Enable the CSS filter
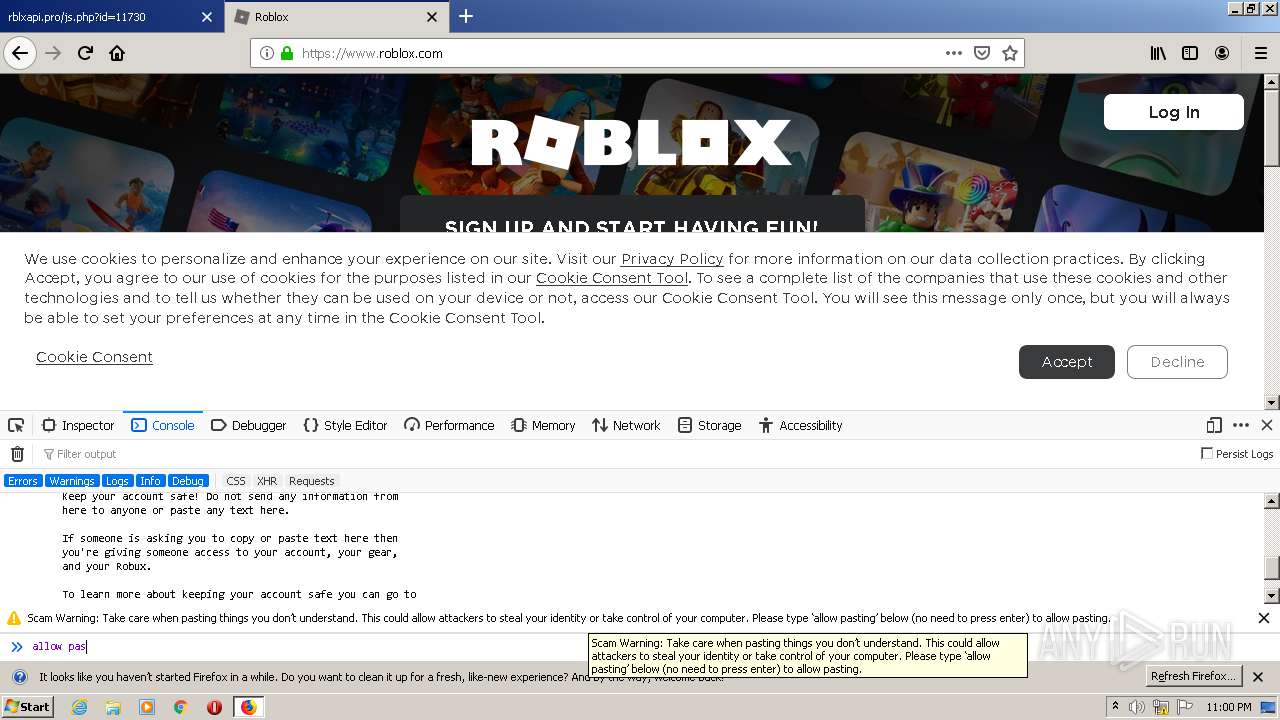The image size is (1280, 720). tap(236, 481)
